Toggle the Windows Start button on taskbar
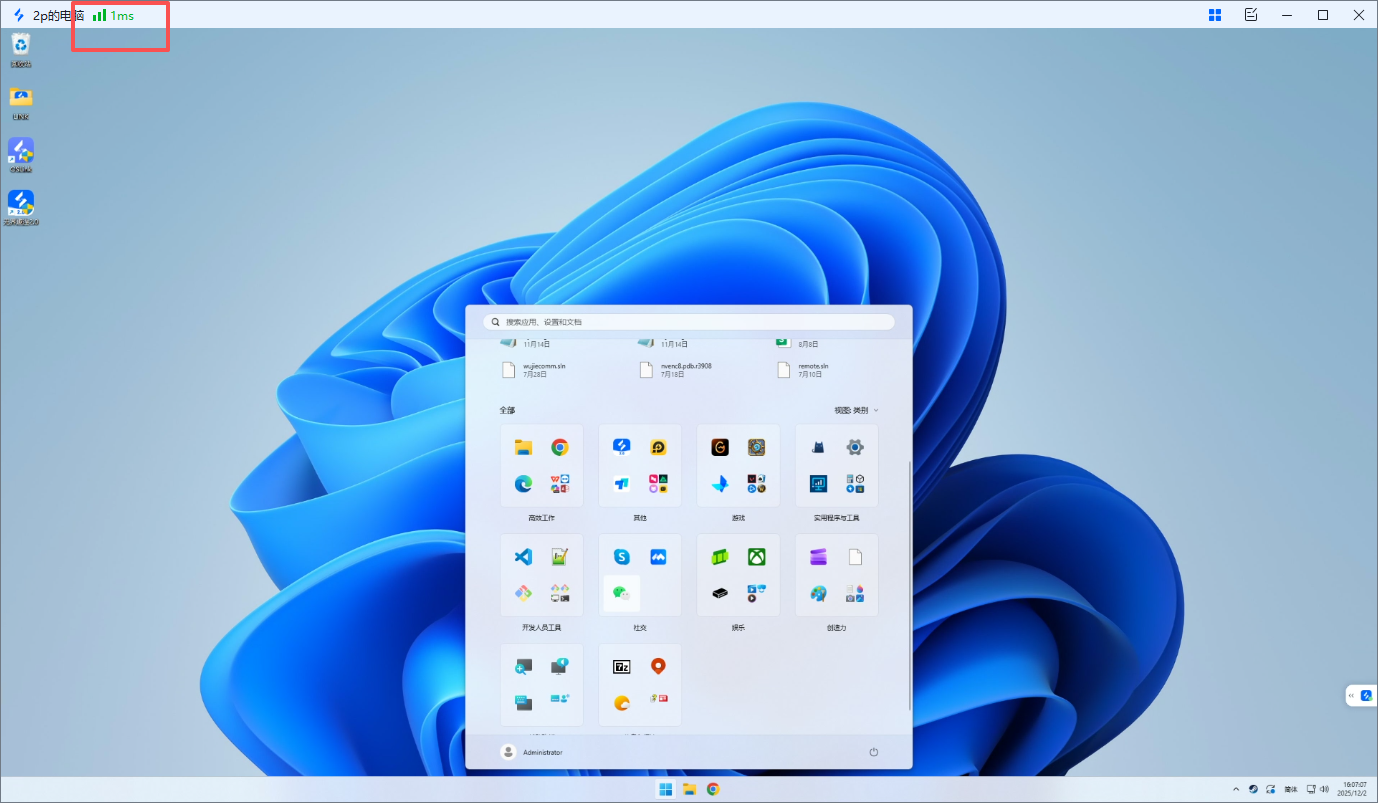 click(665, 789)
